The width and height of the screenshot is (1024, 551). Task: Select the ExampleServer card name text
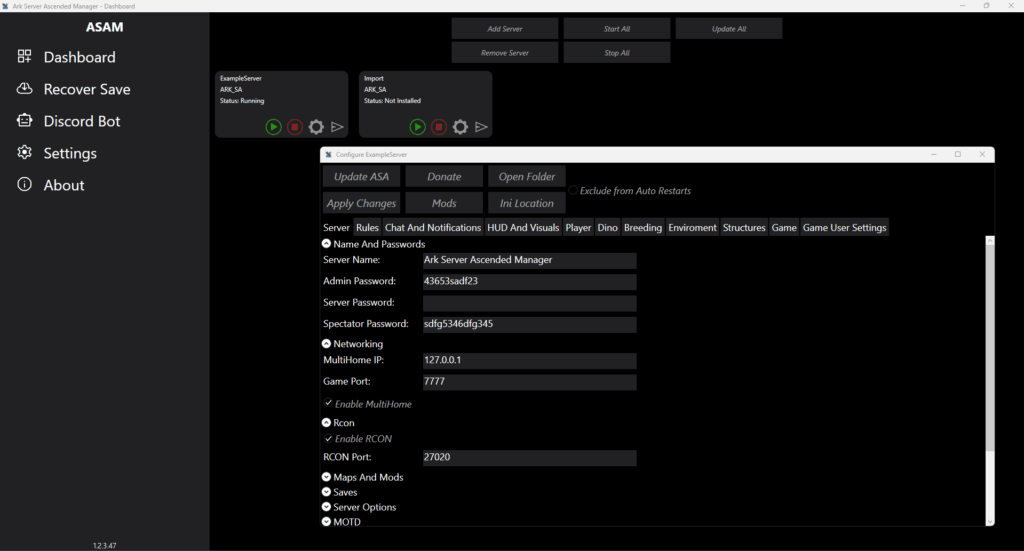(241, 78)
